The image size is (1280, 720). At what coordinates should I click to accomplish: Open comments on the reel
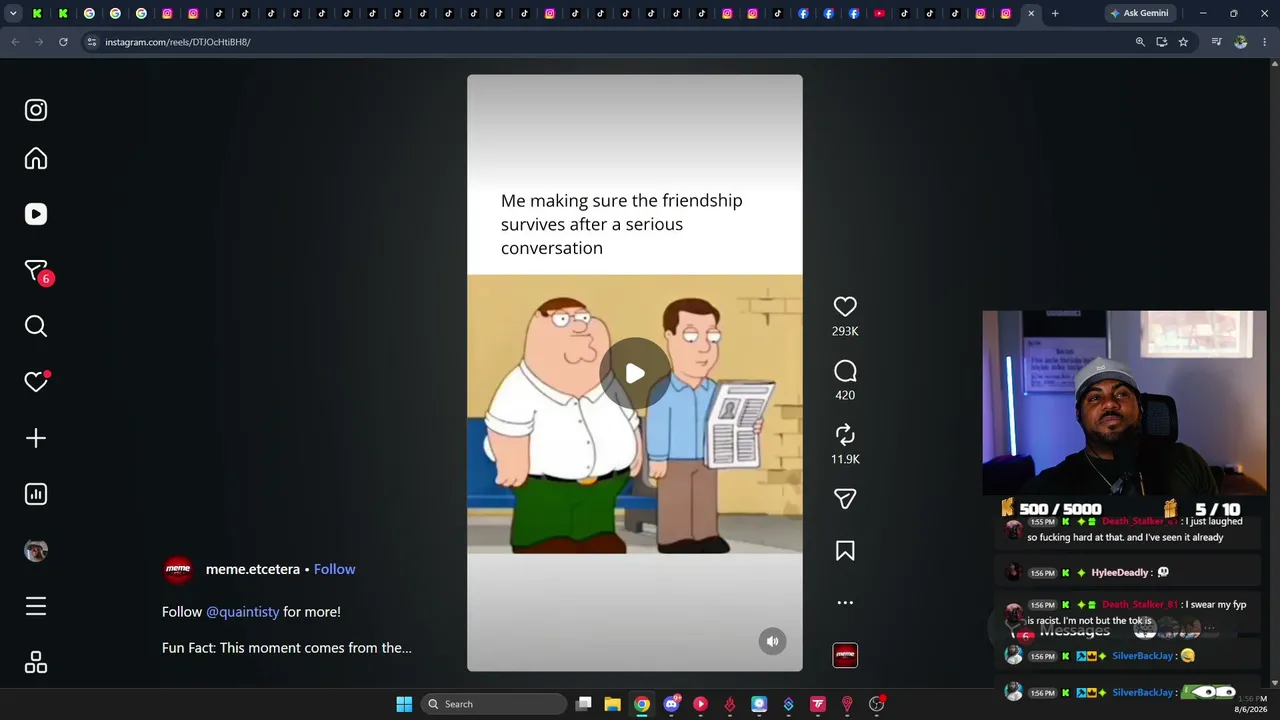845,372
